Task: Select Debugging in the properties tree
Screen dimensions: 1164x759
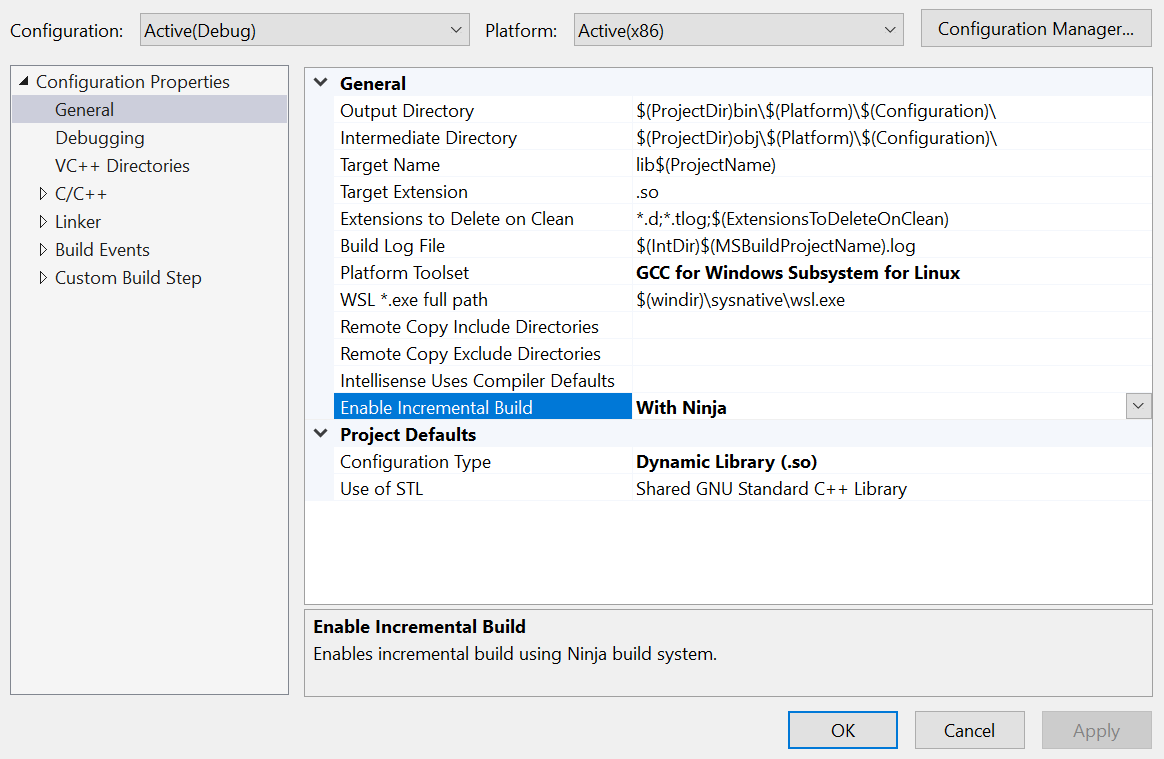Action: [99, 138]
